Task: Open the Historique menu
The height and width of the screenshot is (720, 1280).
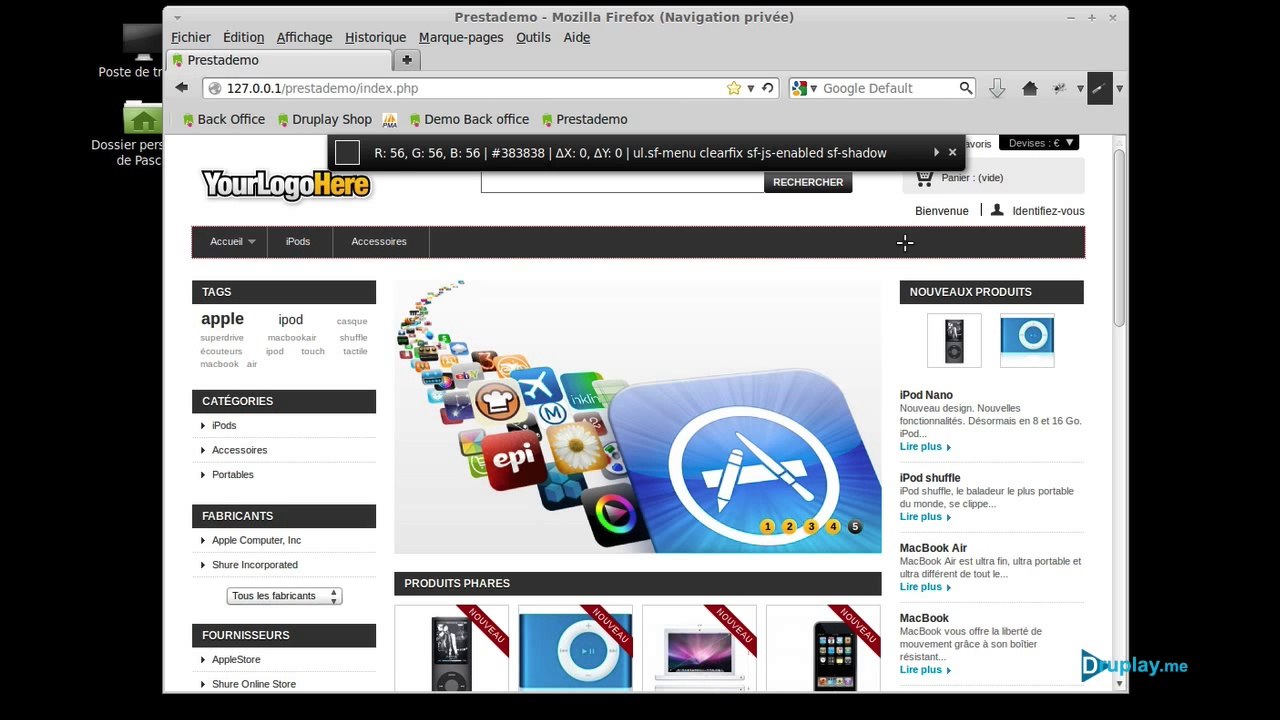Action: (375, 37)
